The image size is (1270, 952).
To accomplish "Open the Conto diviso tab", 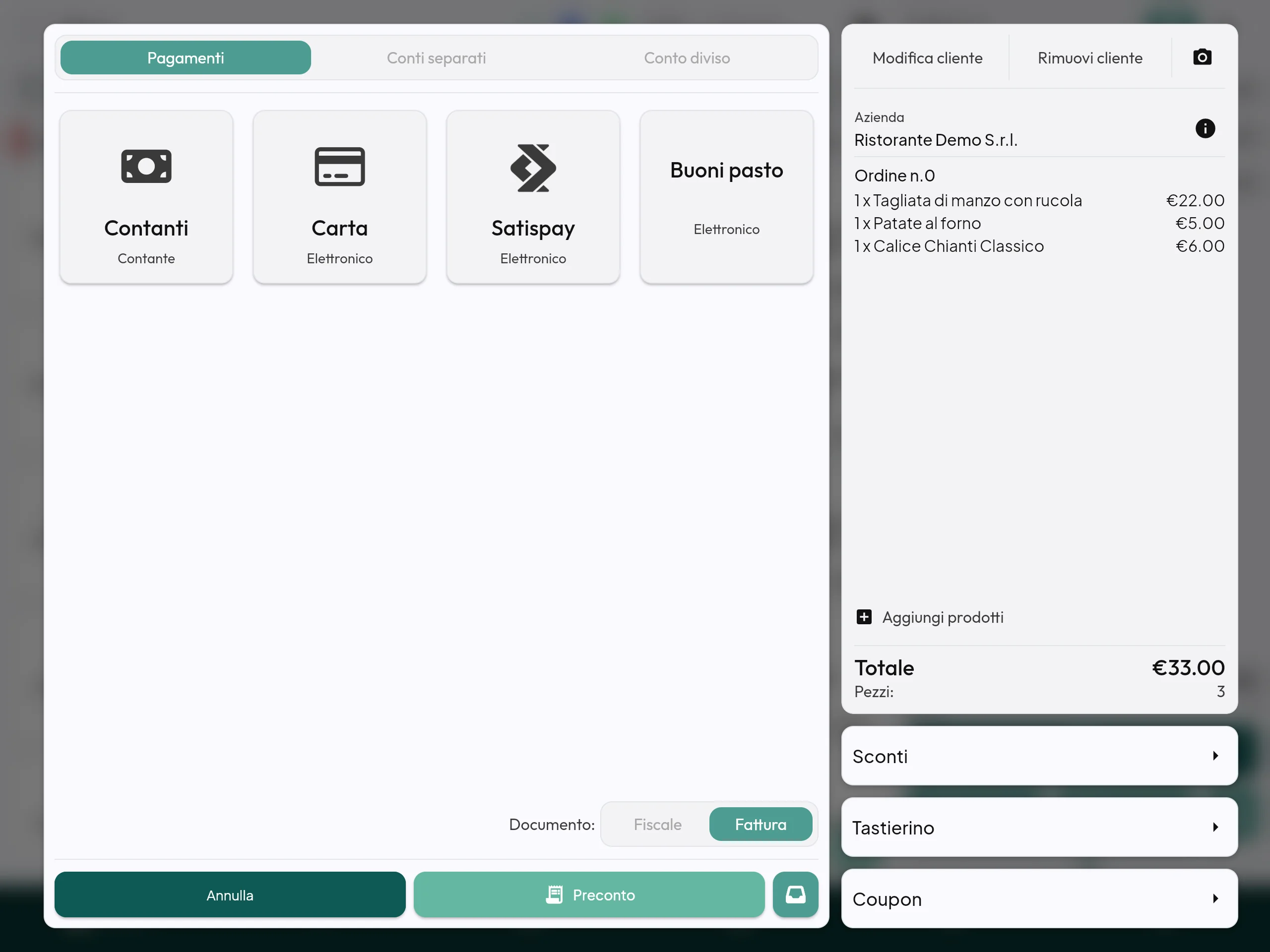I will click(x=687, y=58).
